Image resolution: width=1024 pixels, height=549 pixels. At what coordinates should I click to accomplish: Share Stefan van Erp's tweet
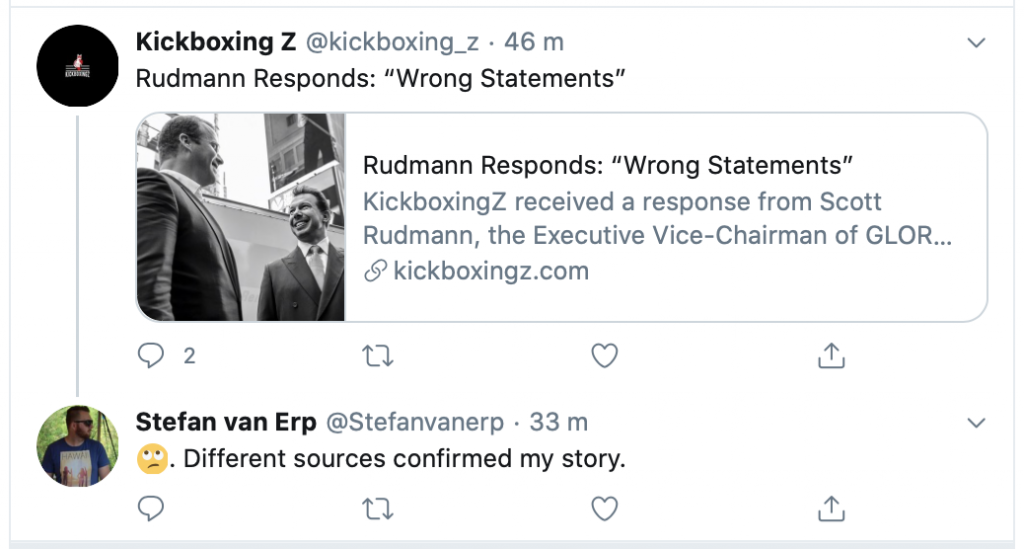click(x=831, y=509)
